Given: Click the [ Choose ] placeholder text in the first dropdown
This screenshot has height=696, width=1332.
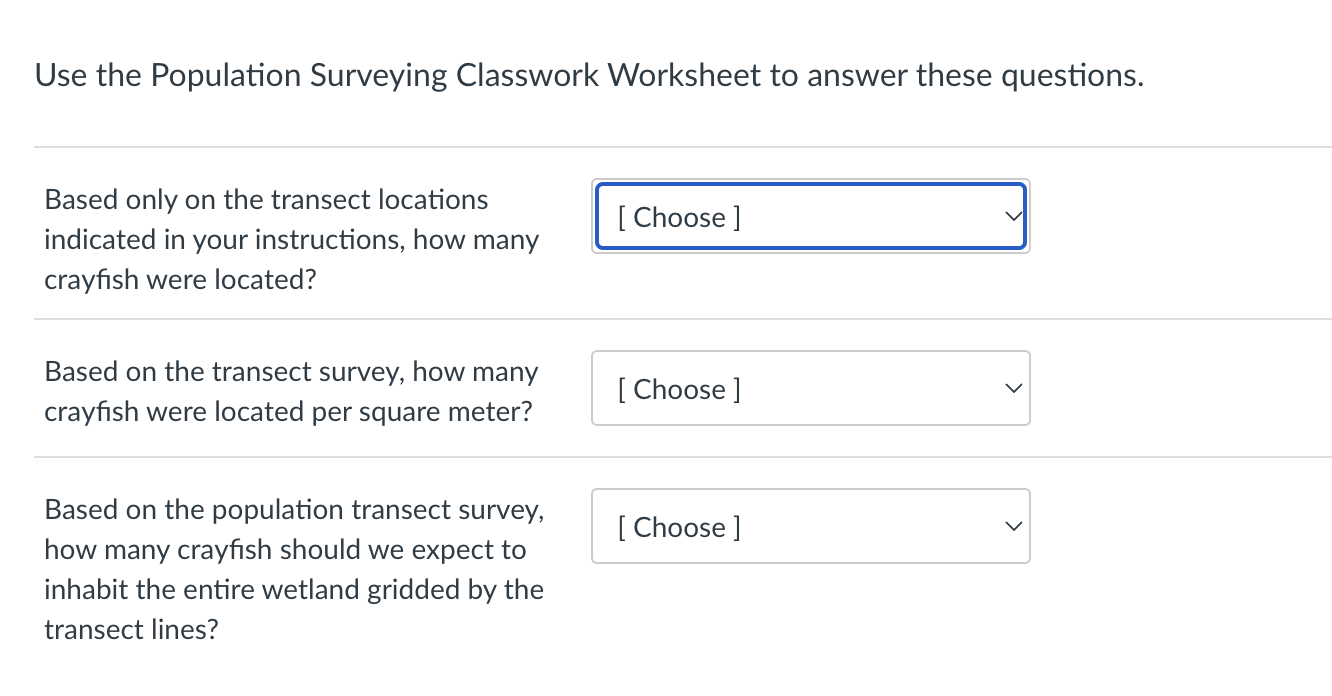Looking at the screenshot, I should pos(677,217).
